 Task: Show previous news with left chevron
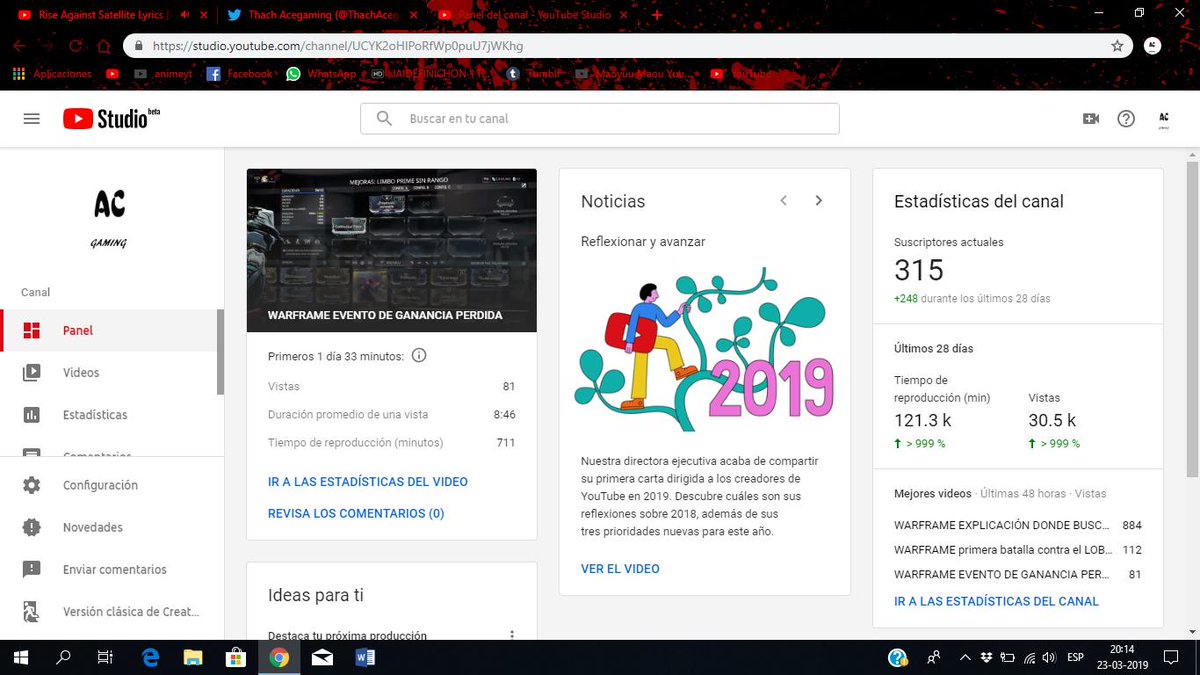784,200
